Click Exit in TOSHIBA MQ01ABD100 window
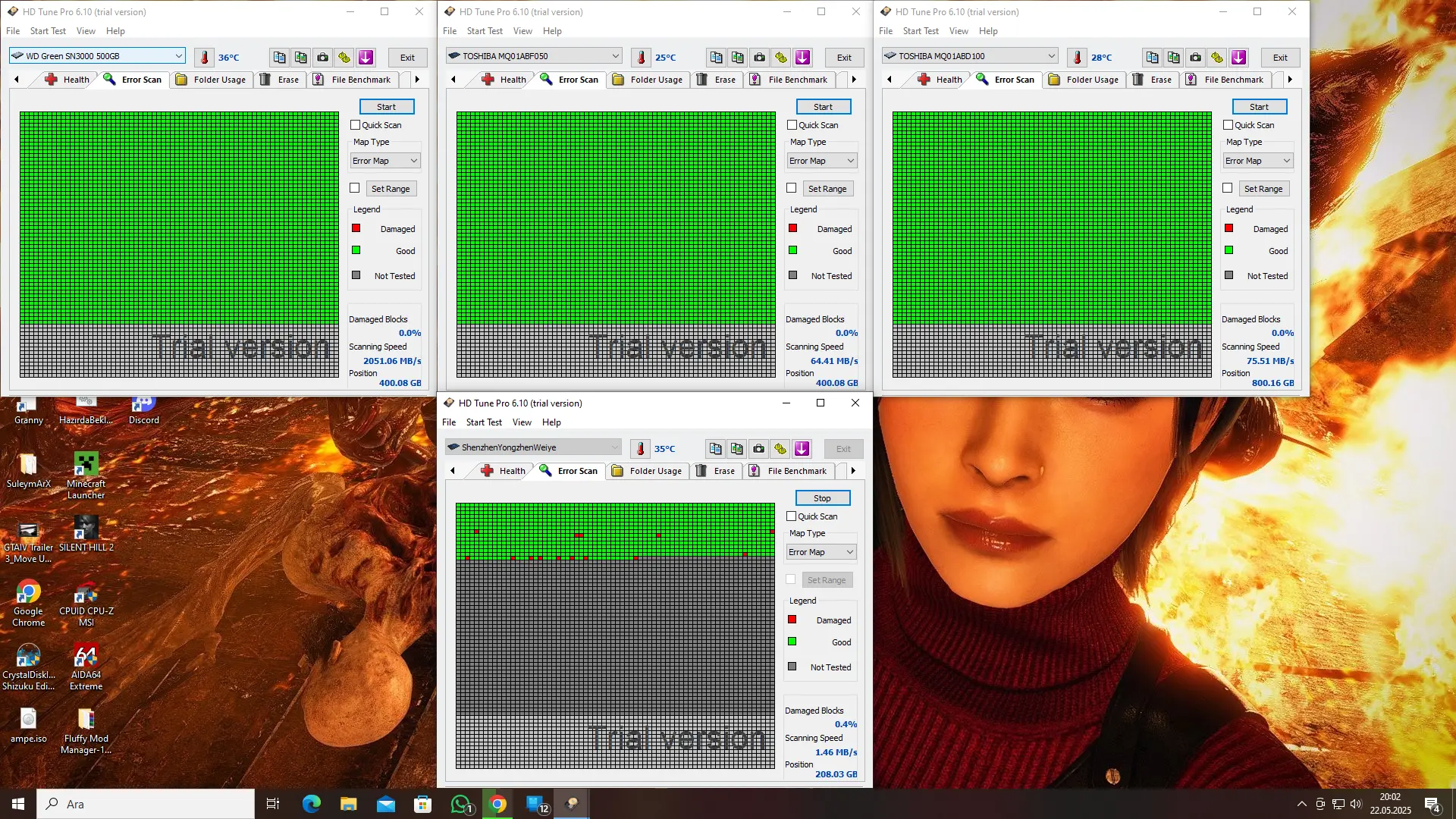The width and height of the screenshot is (1456, 819). 1280,58
